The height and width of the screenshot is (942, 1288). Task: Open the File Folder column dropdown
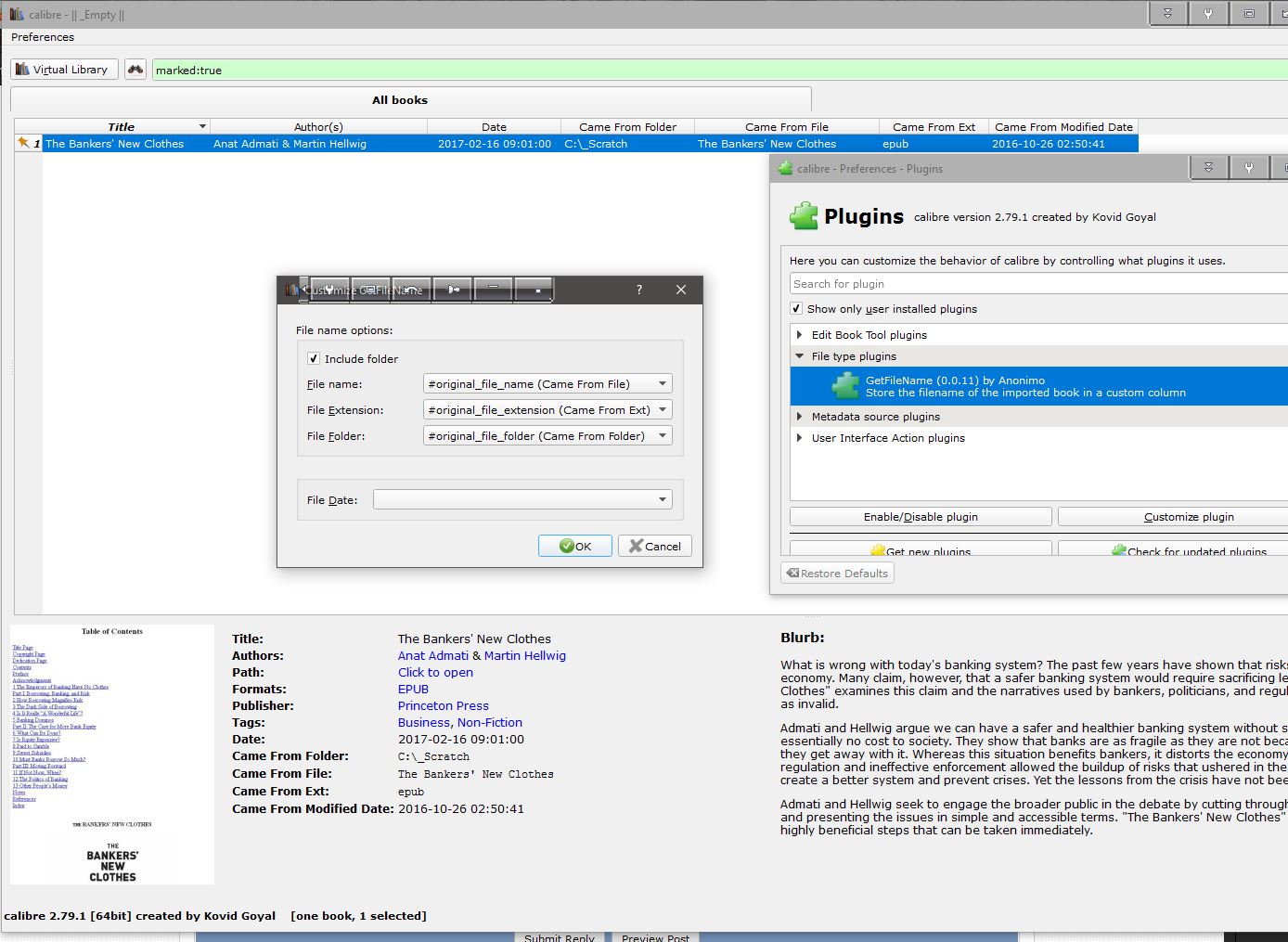pos(547,436)
